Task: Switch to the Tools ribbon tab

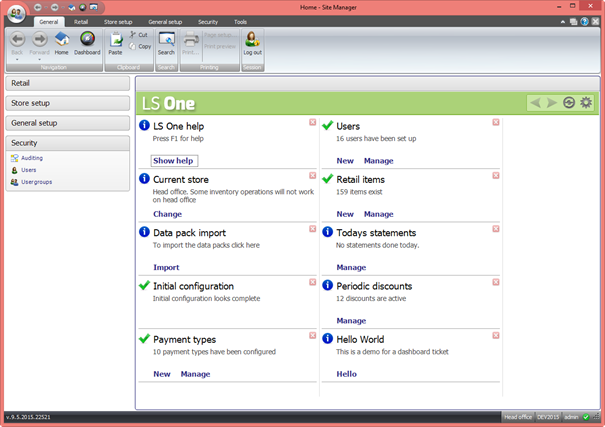Action: click(x=240, y=22)
